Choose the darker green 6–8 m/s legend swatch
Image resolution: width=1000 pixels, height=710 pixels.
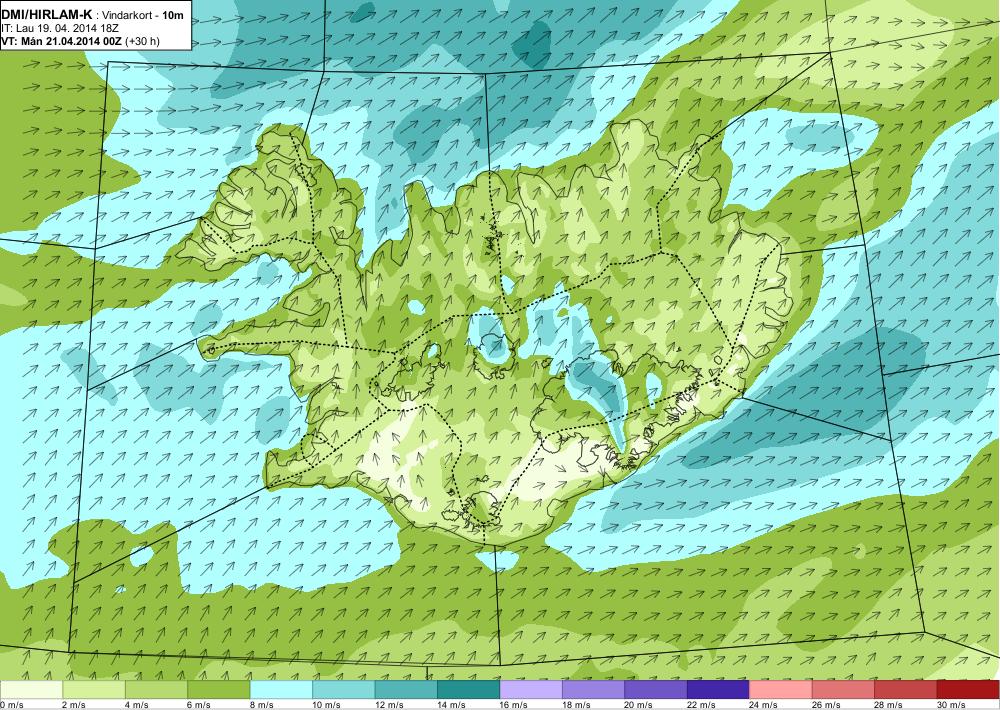tap(219, 690)
